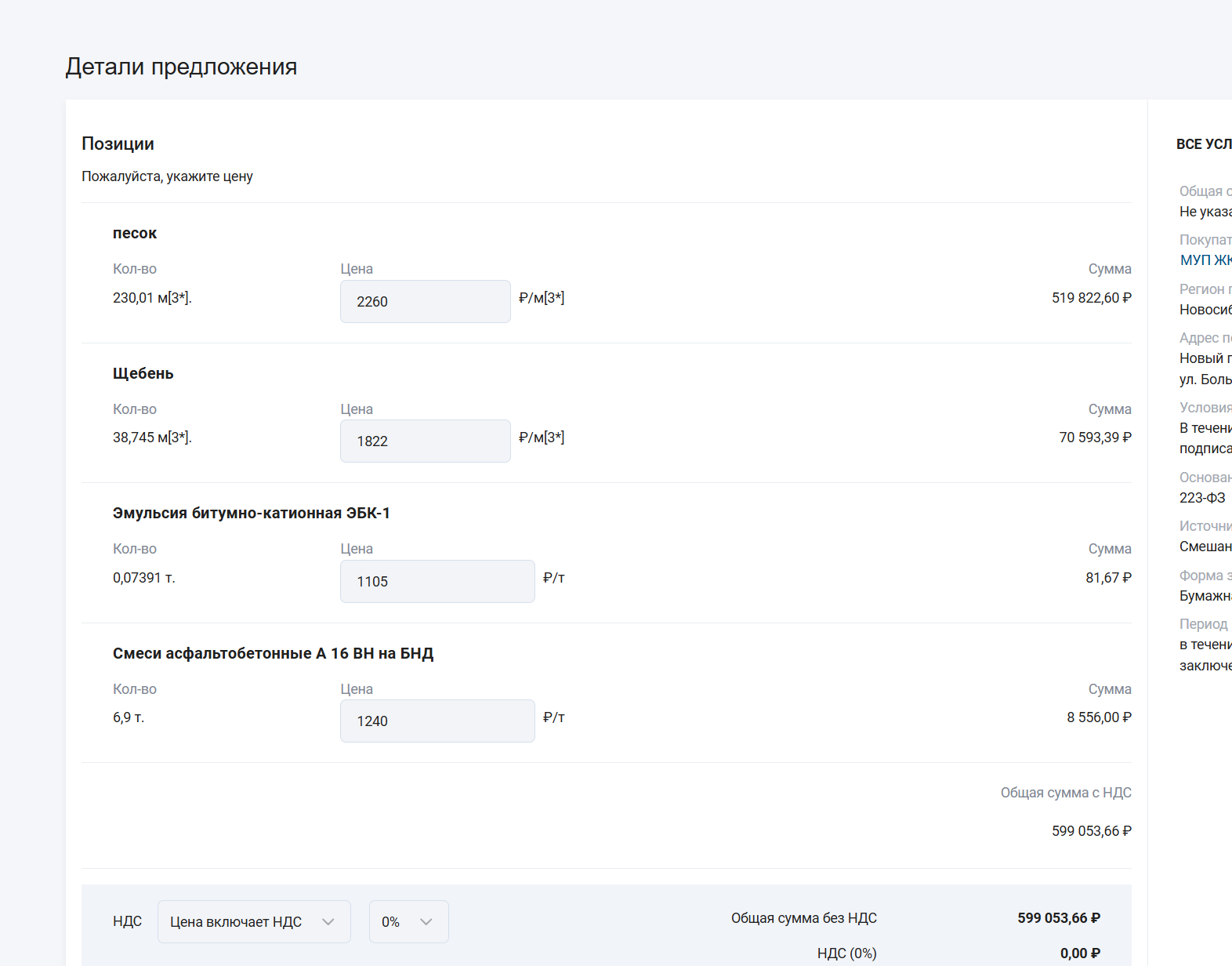Click the price field for Щебень
The image size is (1232, 966).
pyautogui.click(x=426, y=441)
